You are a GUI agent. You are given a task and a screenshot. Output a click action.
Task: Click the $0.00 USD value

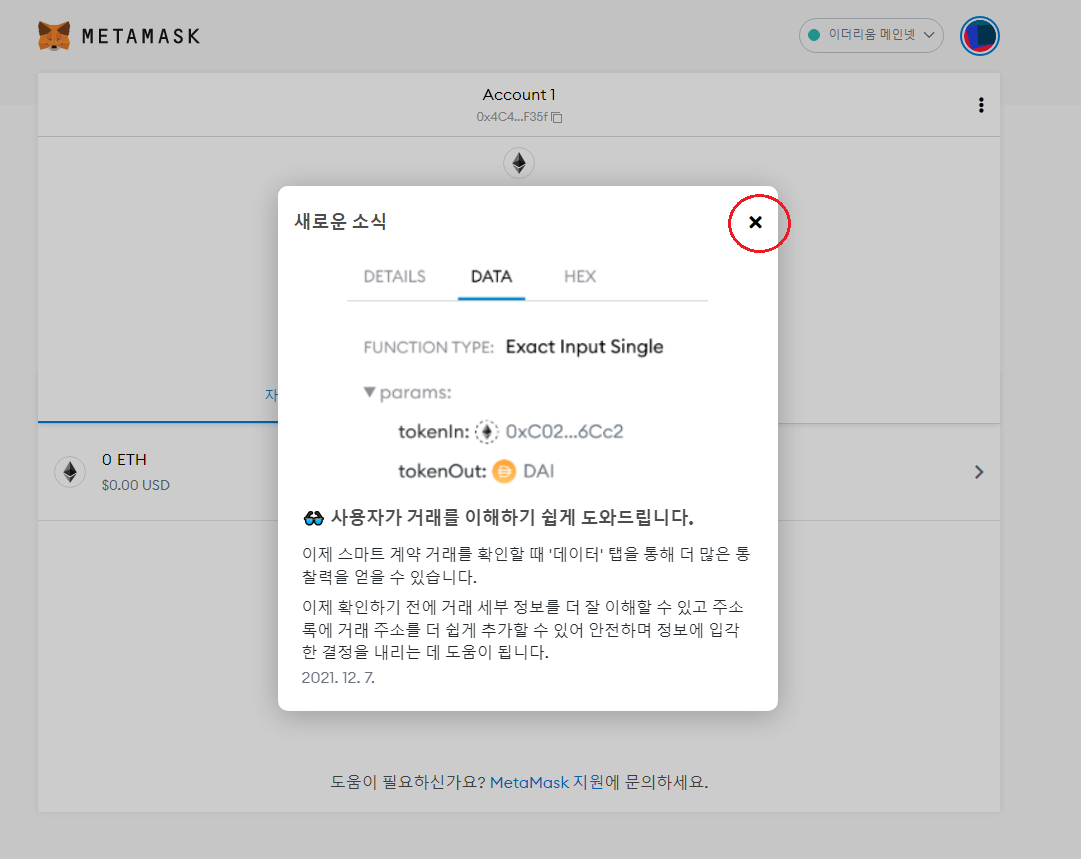[x=135, y=485]
